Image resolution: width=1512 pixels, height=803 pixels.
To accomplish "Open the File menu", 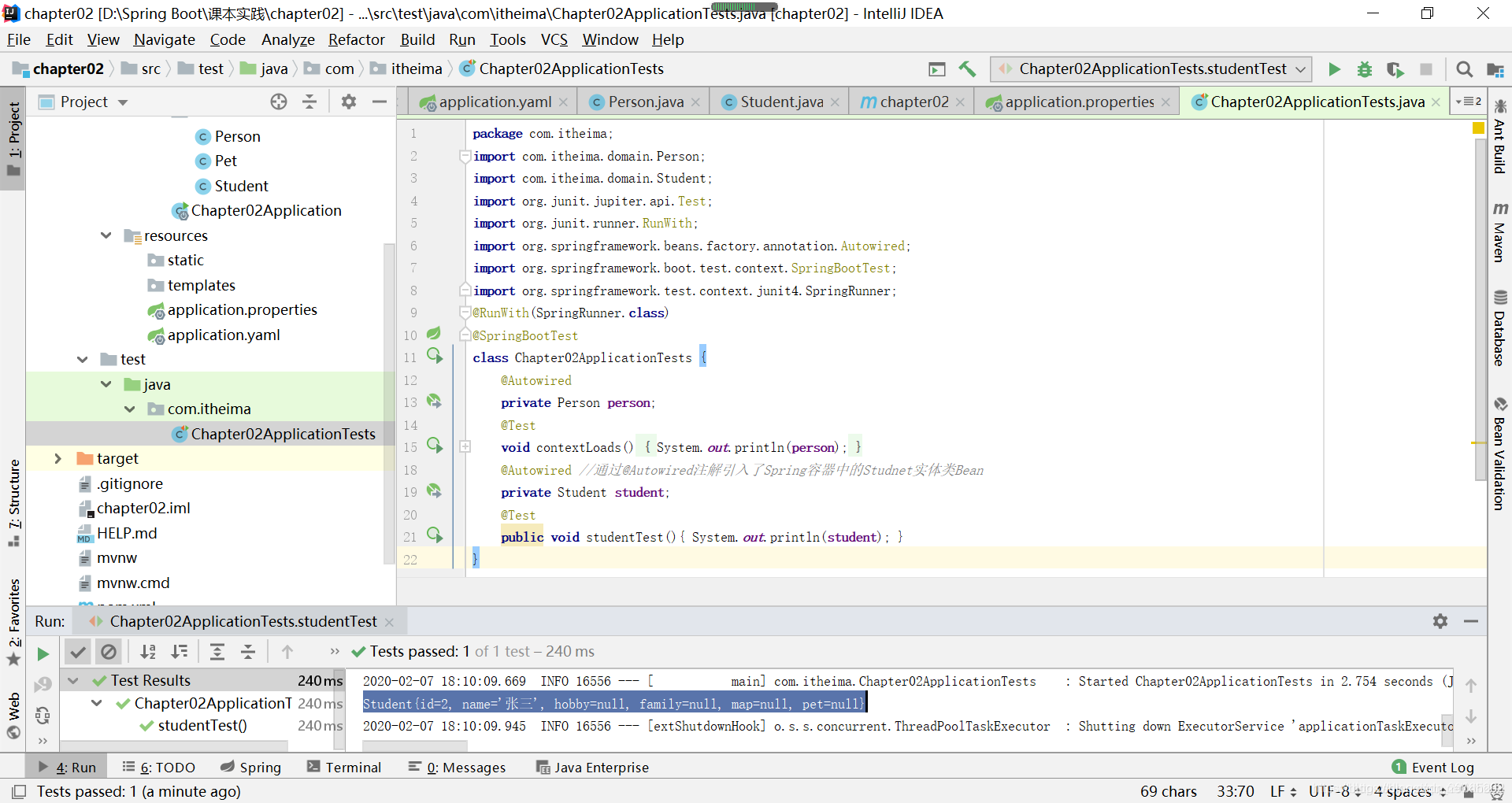I will 19,39.
